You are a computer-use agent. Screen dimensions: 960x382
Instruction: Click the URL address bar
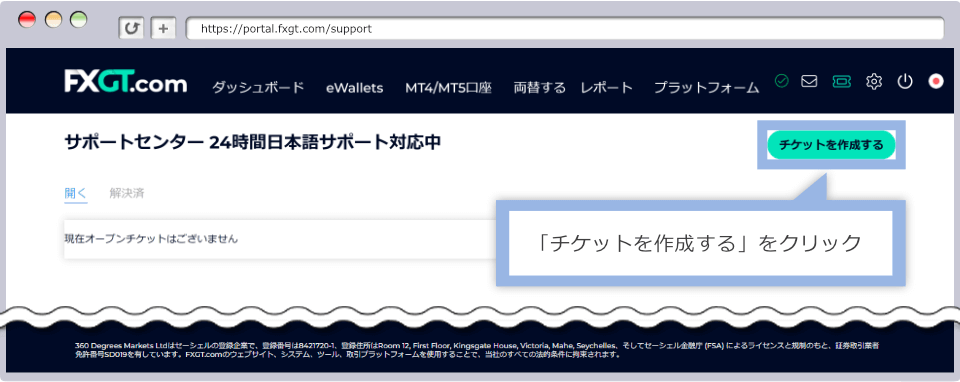(564, 28)
